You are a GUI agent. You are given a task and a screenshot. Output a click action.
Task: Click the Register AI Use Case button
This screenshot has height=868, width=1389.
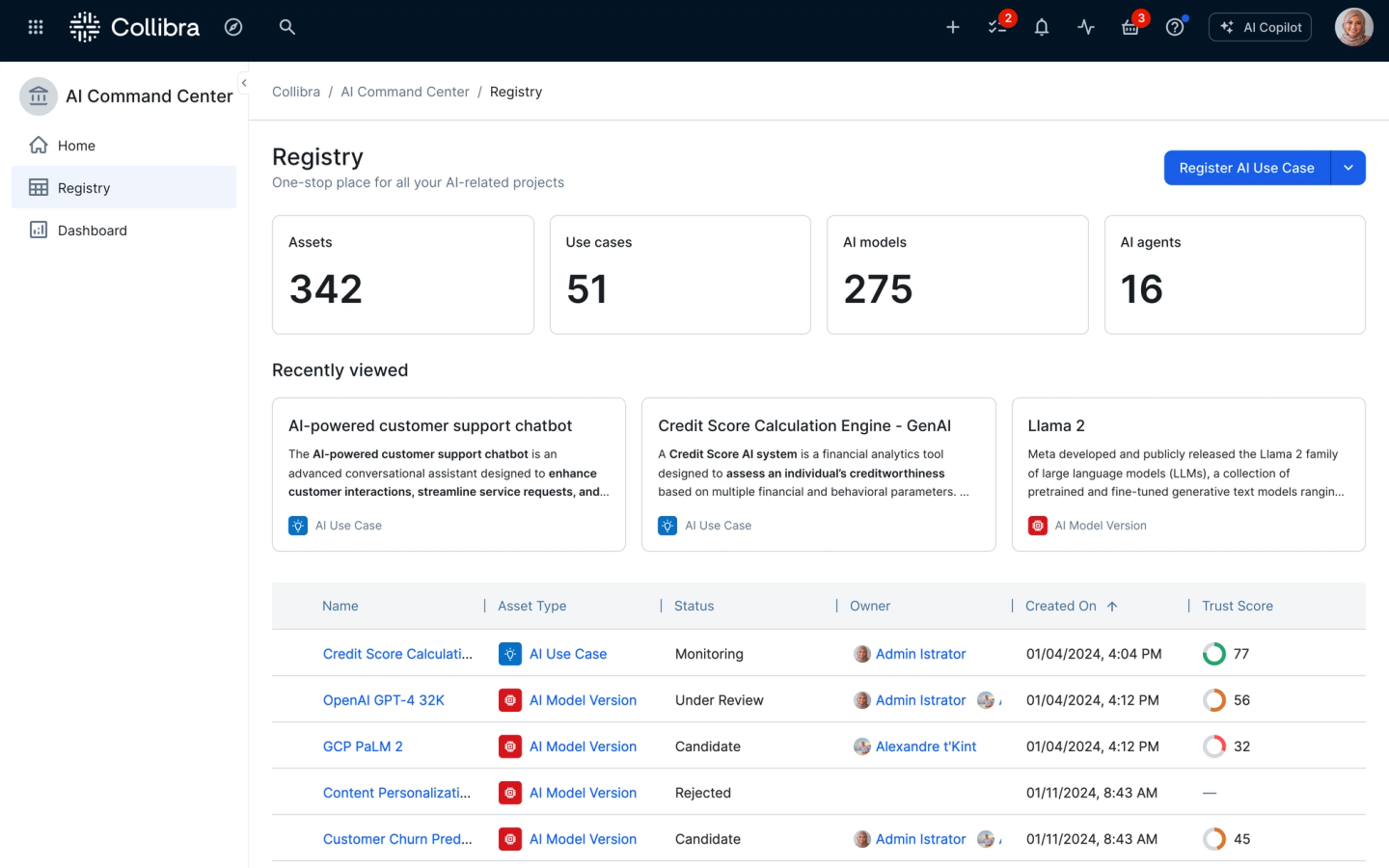point(1245,168)
